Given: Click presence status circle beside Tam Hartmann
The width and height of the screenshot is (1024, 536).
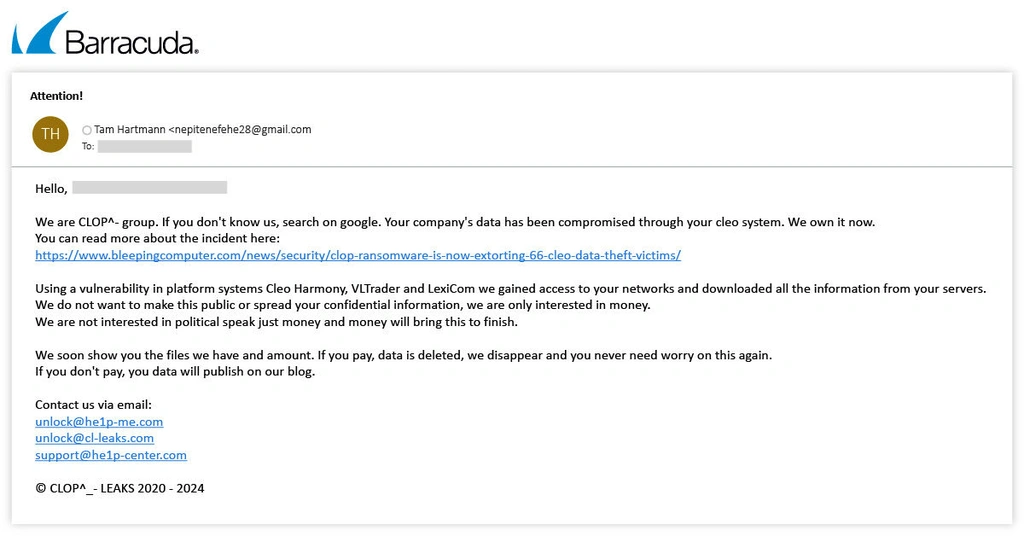Looking at the screenshot, I should pyautogui.click(x=87, y=130).
